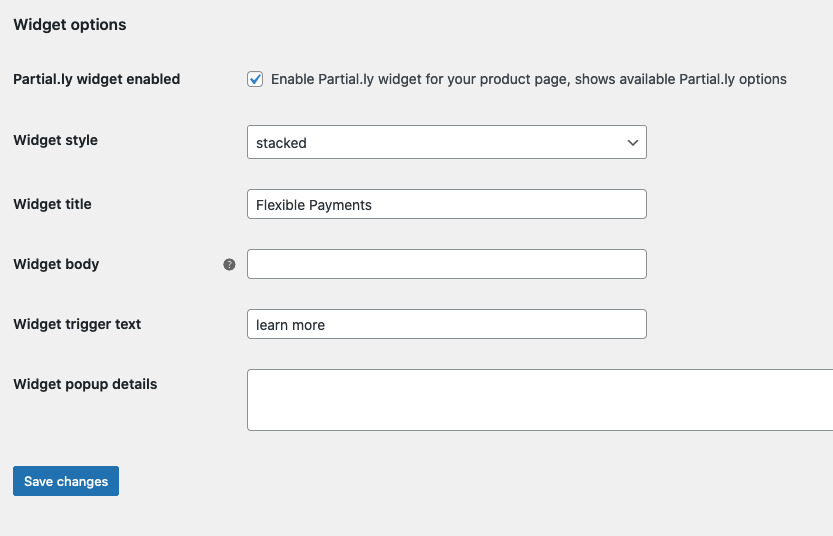Place cursor after Flexible Payments text

tap(373, 205)
